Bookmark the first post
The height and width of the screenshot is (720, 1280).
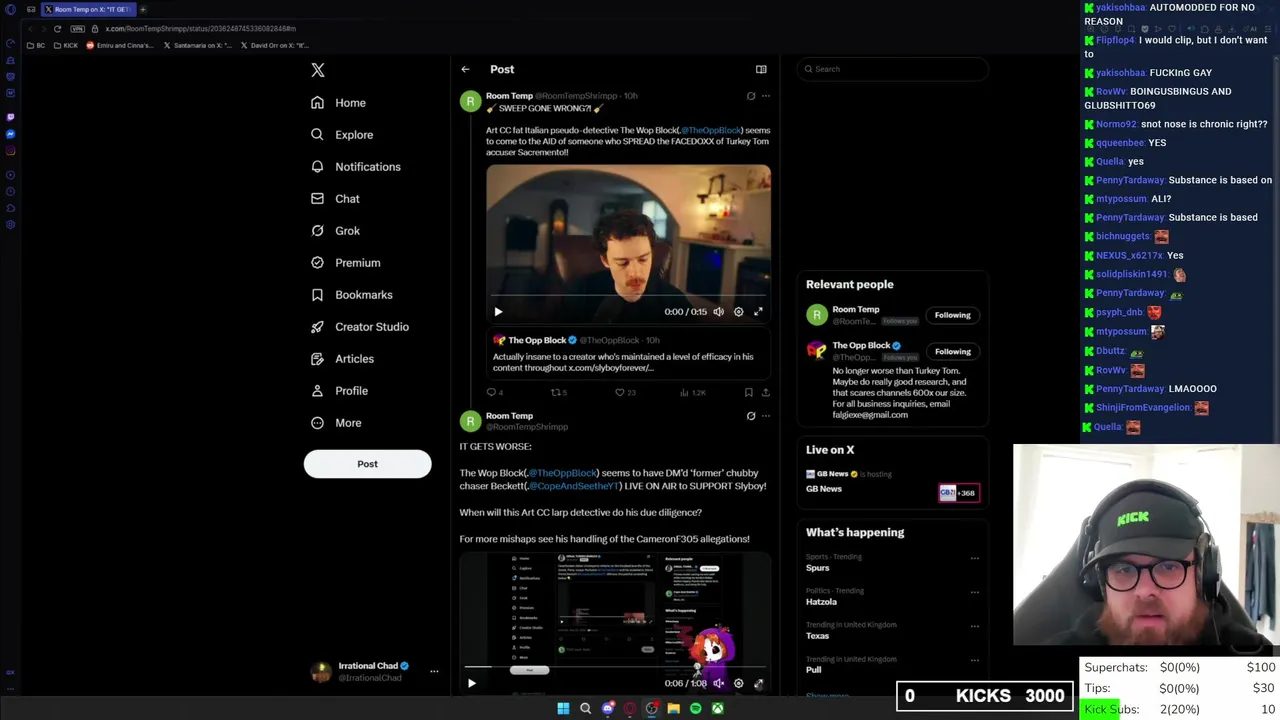pyautogui.click(x=748, y=393)
